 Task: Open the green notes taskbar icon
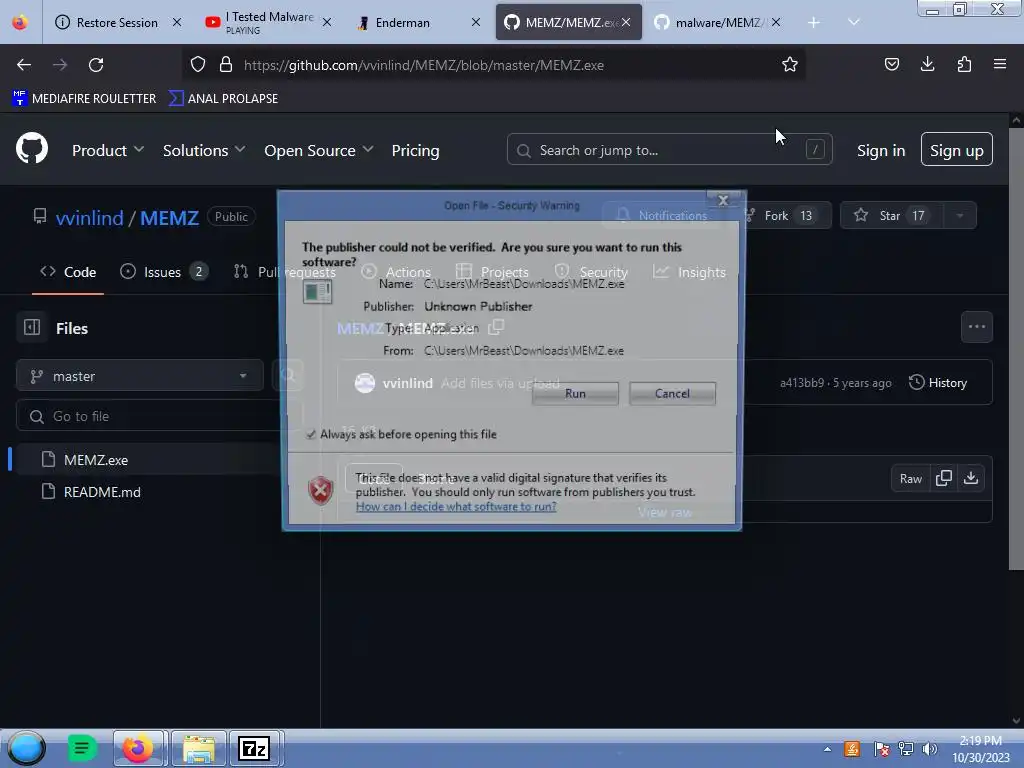(x=82, y=748)
